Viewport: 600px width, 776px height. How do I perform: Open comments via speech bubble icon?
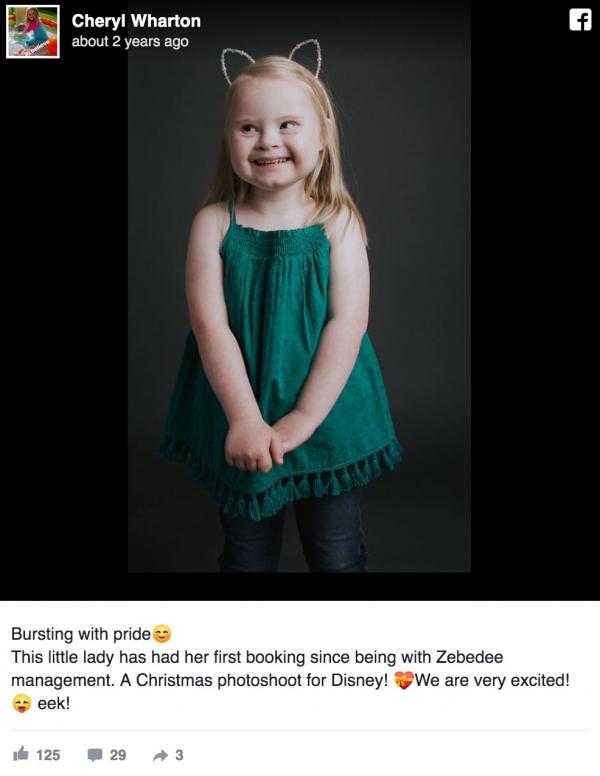point(95,755)
